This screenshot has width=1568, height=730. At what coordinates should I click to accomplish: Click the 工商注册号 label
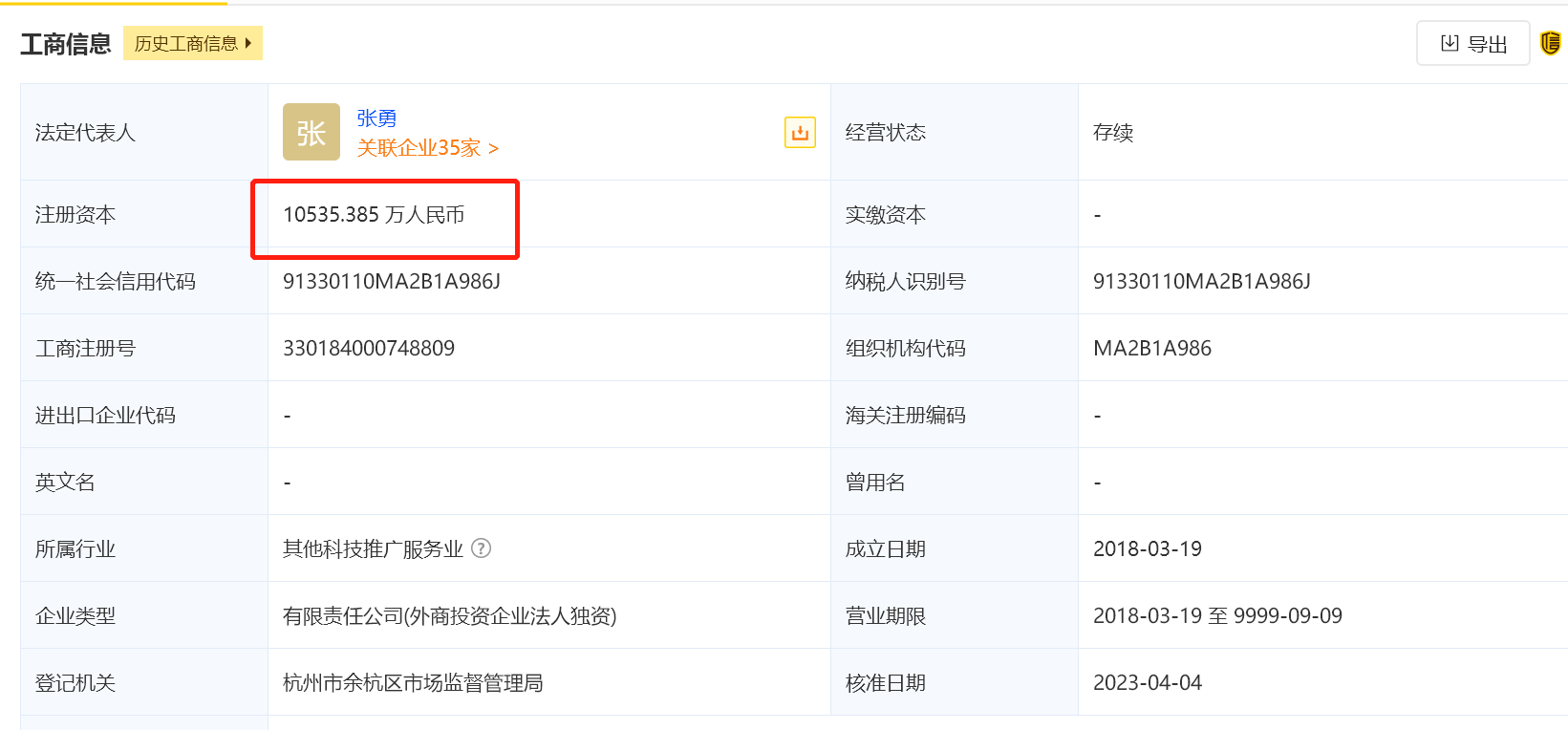(x=85, y=349)
